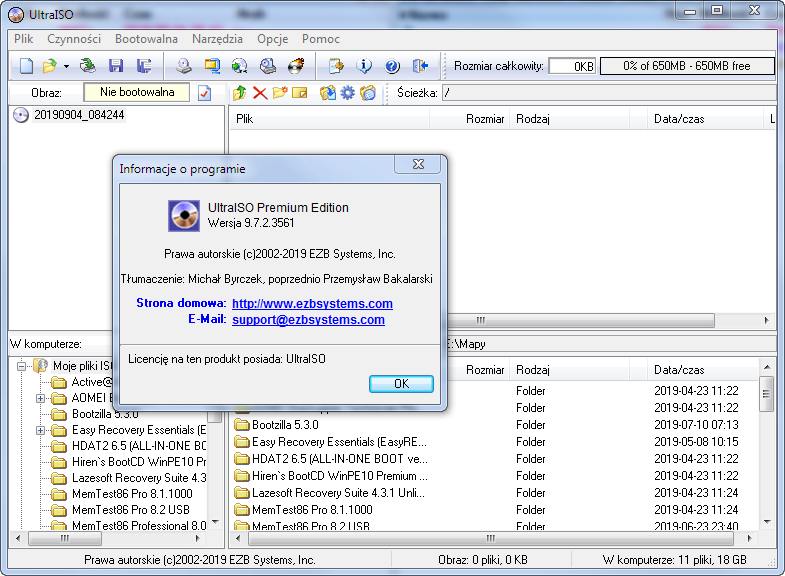Create a new image with the blank page icon
The width and height of the screenshot is (785, 576).
tap(26, 66)
